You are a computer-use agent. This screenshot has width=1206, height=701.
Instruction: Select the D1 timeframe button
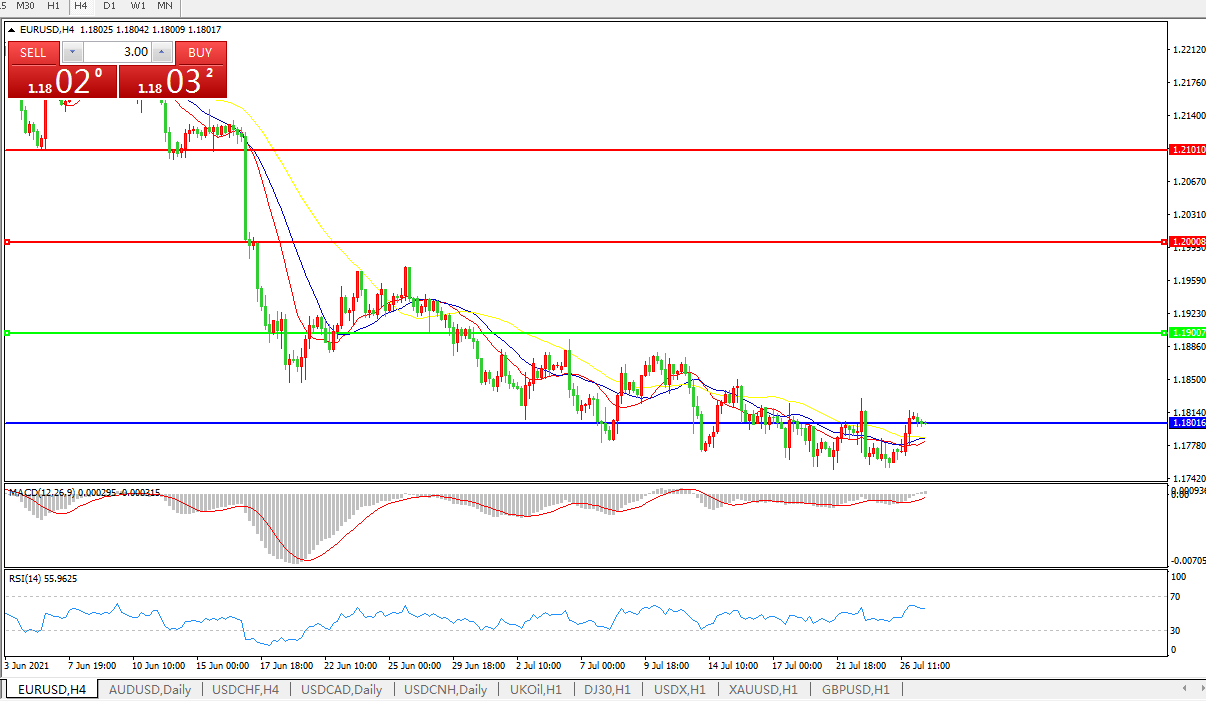(x=110, y=6)
